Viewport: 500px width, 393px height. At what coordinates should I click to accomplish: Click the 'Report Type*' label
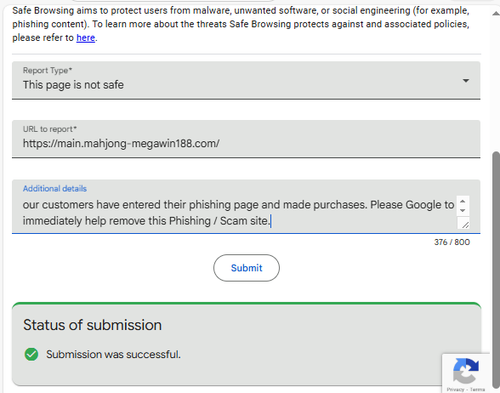click(x=47, y=71)
